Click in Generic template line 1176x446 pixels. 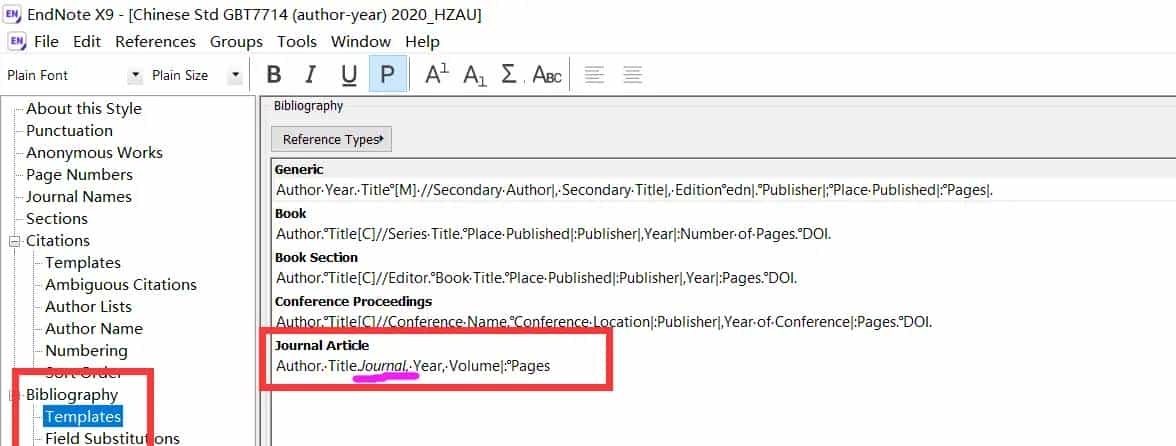click(634, 190)
